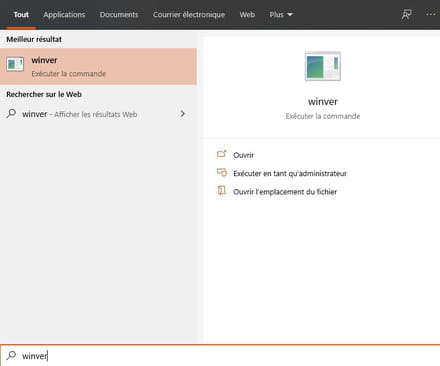Viewport: 440px width, 366px height.
Task: Select the Web tab
Action: (247, 15)
